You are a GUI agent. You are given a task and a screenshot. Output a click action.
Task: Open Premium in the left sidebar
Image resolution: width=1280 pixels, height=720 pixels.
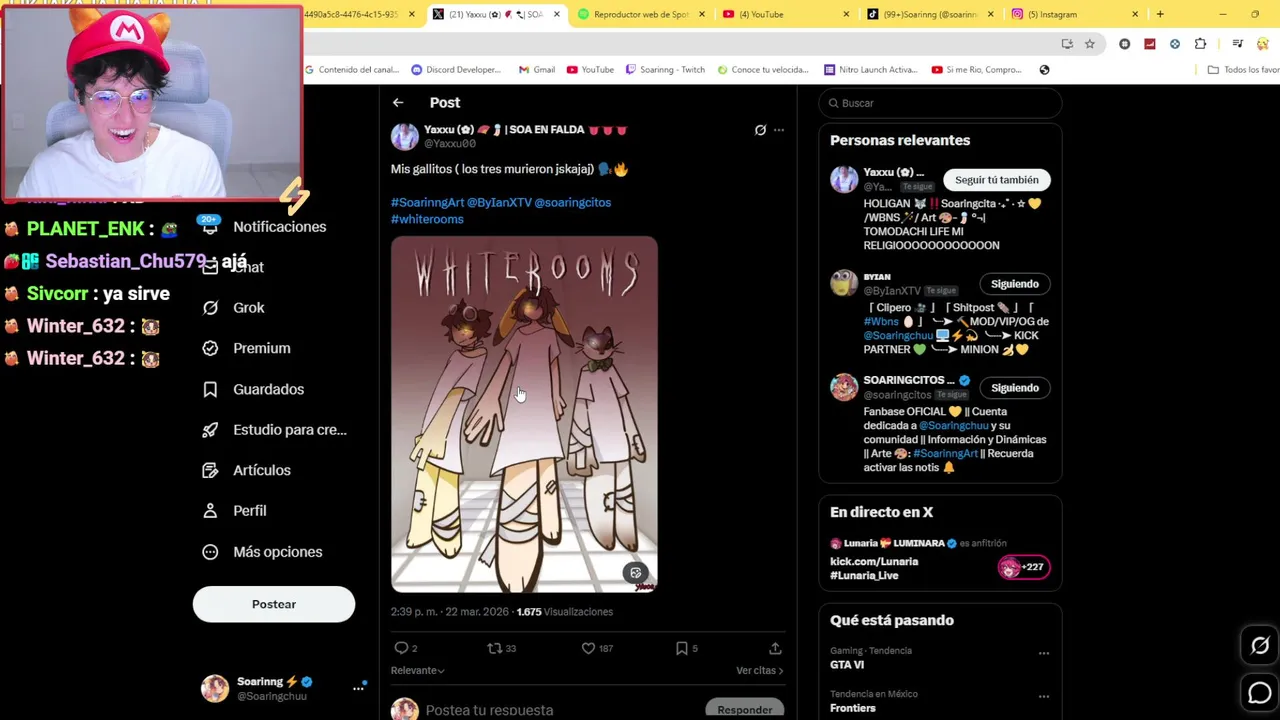246,348
